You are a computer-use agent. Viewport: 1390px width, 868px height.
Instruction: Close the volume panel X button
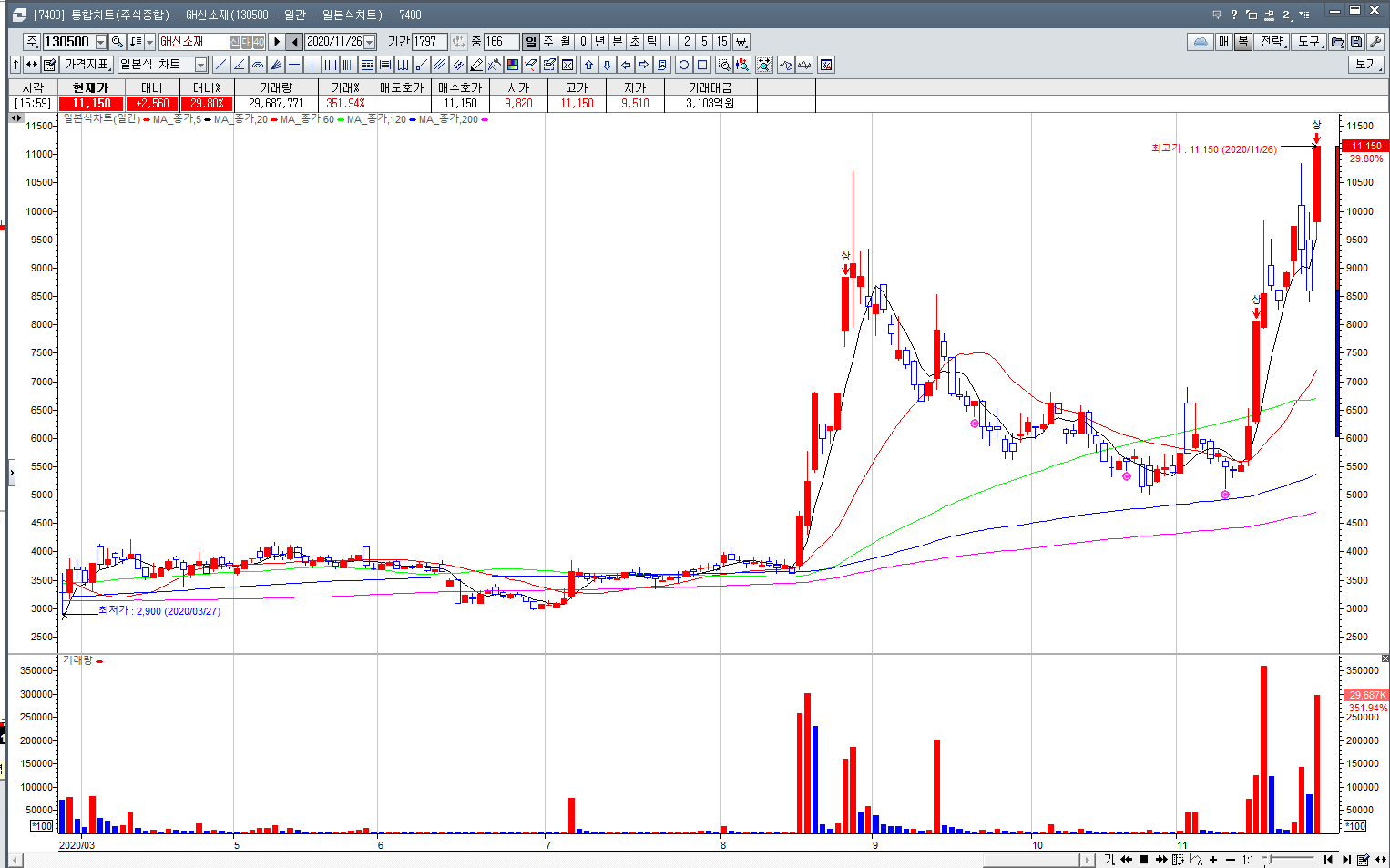pyautogui.click(x=1385, y=659)
